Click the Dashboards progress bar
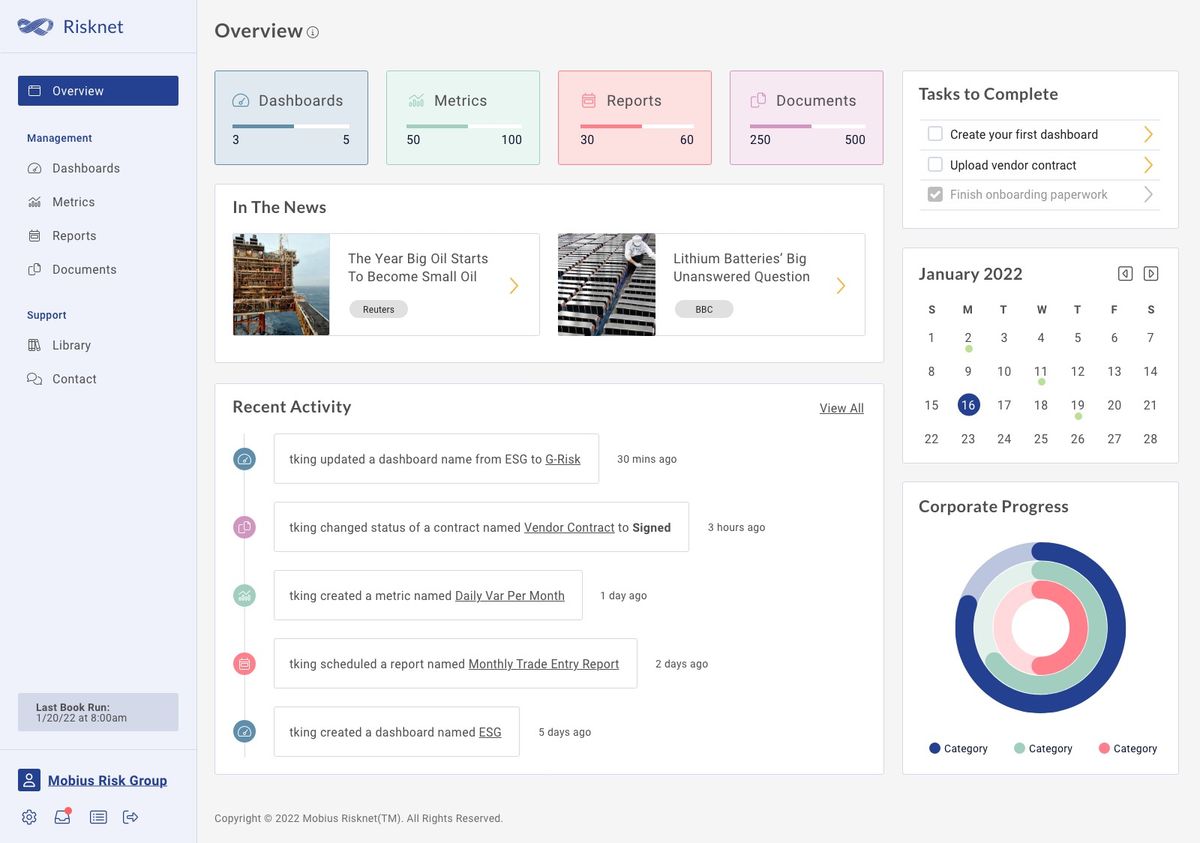 pos(291,124)
